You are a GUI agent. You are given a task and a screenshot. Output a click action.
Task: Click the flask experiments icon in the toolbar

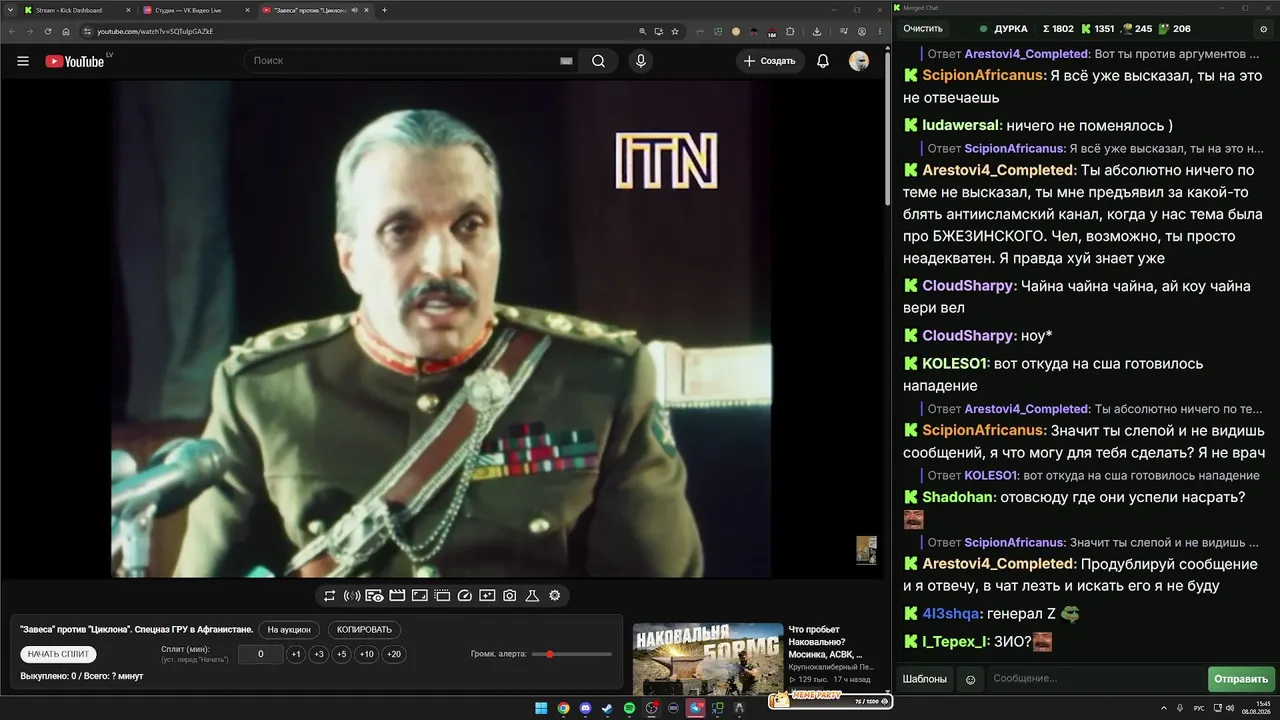point(532,596)
